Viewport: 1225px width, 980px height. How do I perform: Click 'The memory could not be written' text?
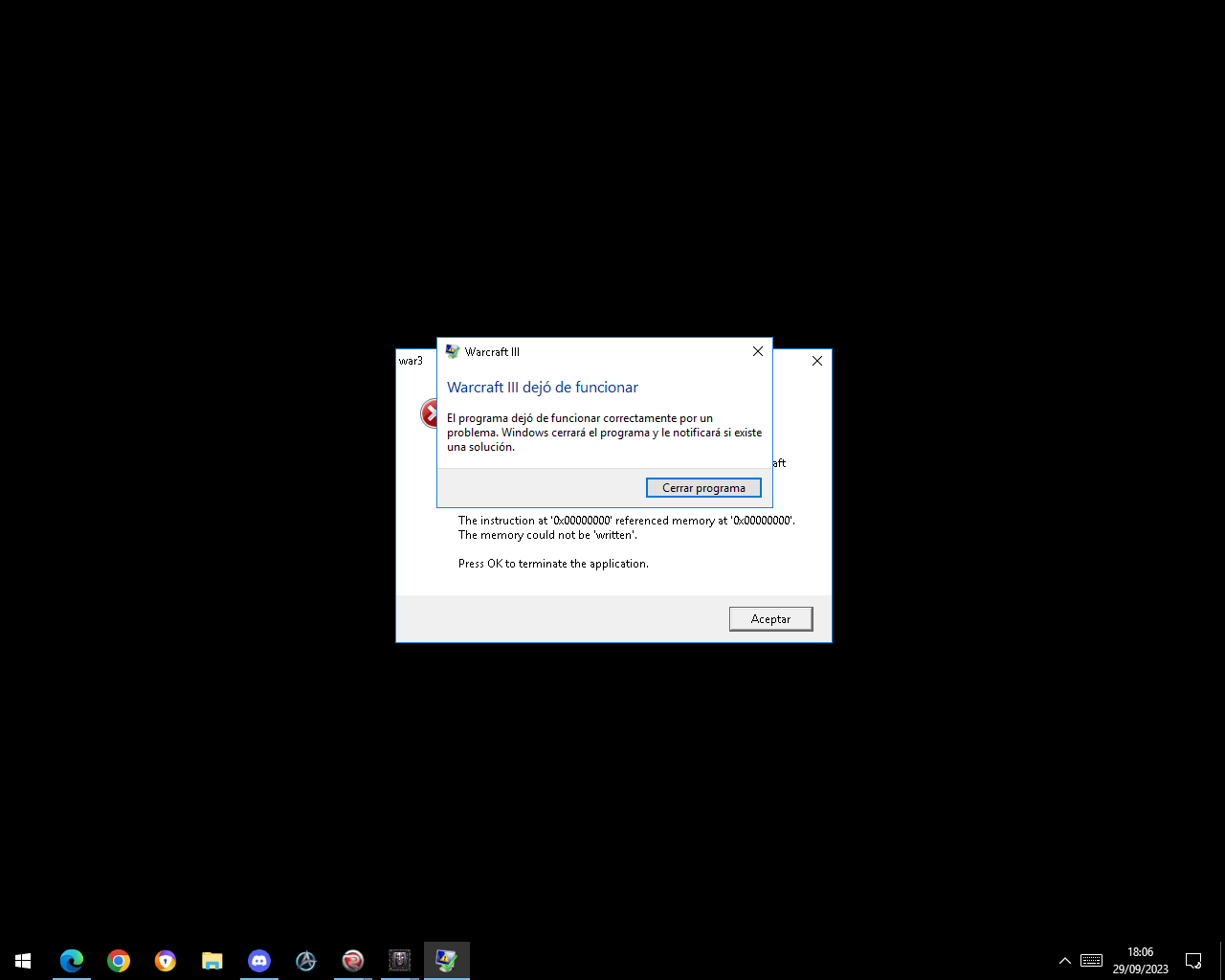pyautogui.click(x=547, y=535)
